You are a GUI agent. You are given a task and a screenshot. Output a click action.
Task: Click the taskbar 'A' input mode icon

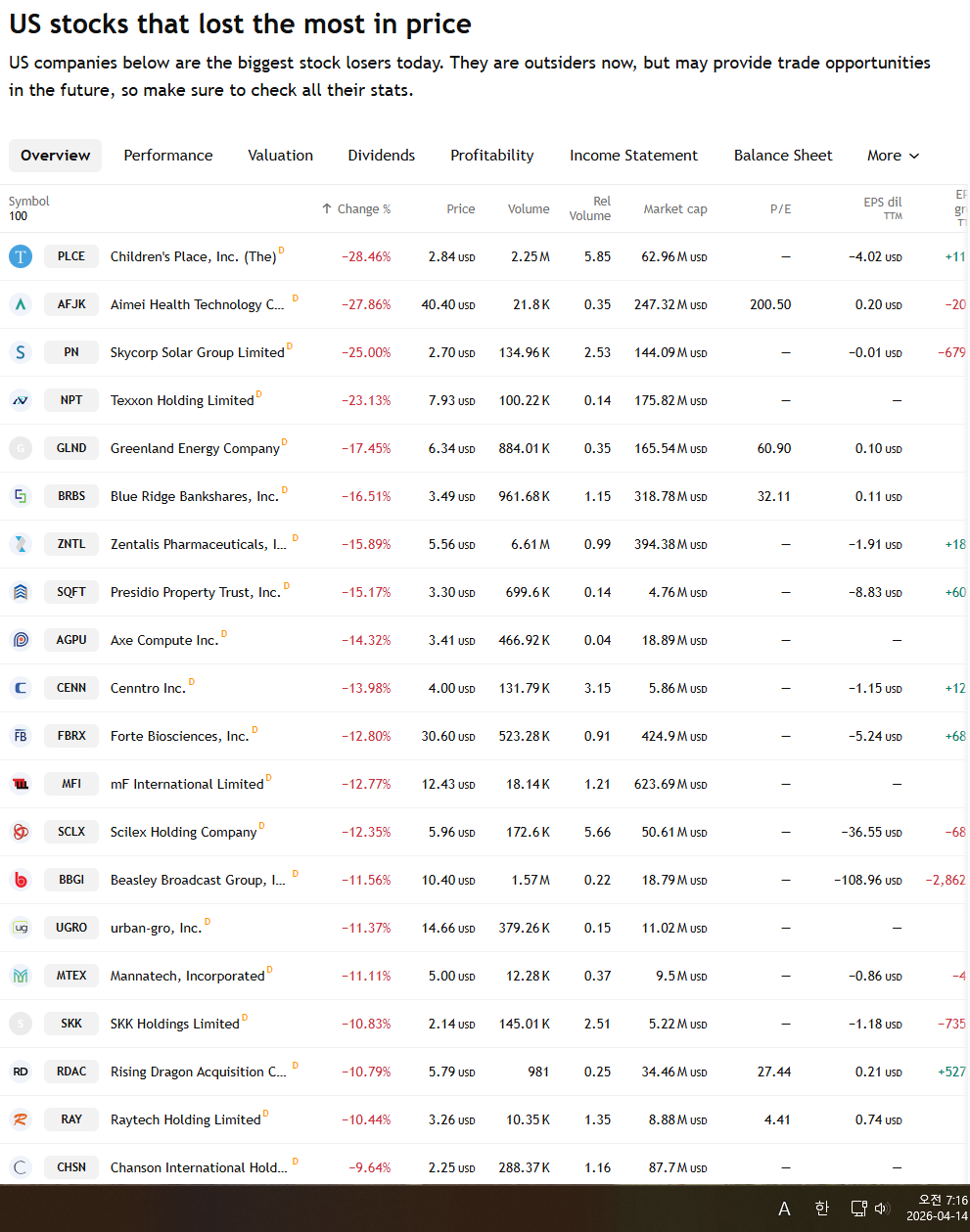tap(784, 1209)
